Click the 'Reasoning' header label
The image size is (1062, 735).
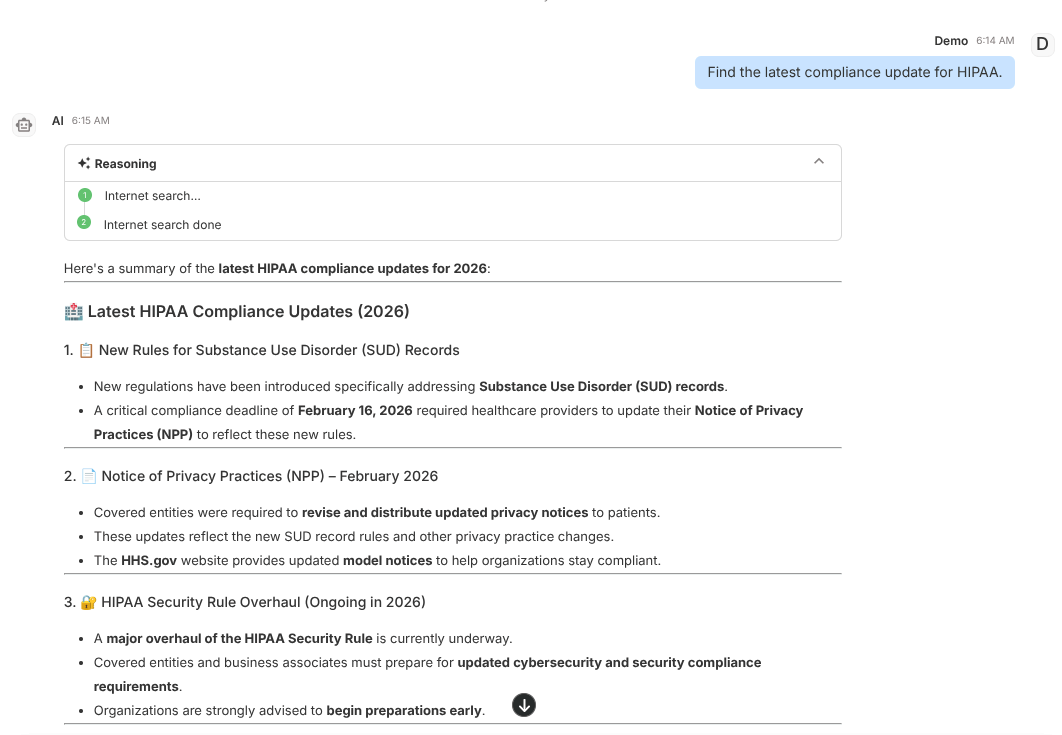tap(125, 164)
